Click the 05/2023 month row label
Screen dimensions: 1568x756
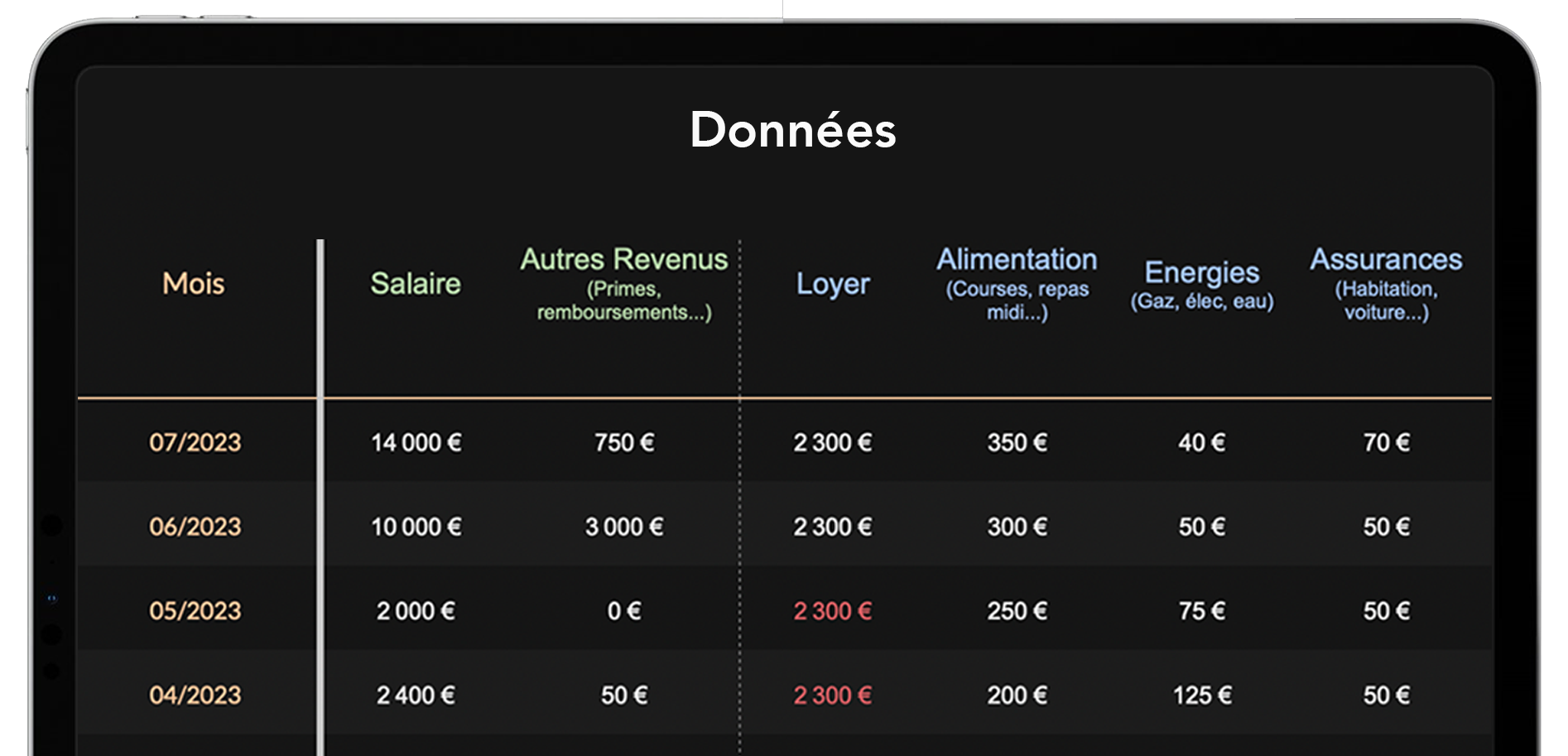(195, 611)
